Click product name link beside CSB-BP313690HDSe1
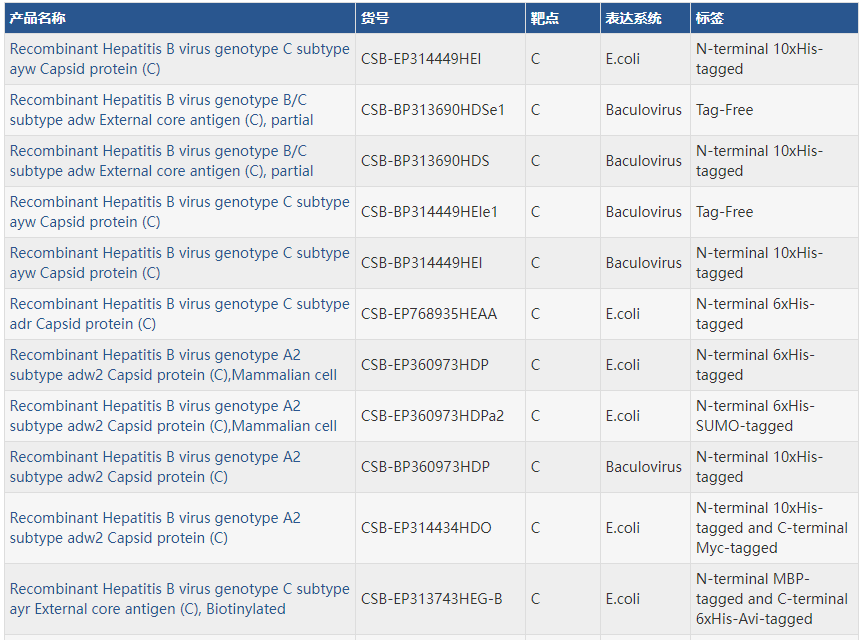 click(x=162, y=110)
